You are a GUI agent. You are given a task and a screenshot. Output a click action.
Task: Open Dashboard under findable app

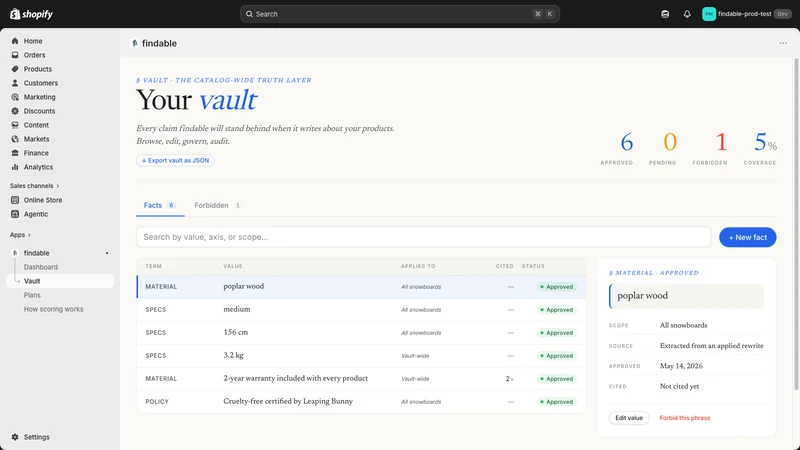point(41,267)
